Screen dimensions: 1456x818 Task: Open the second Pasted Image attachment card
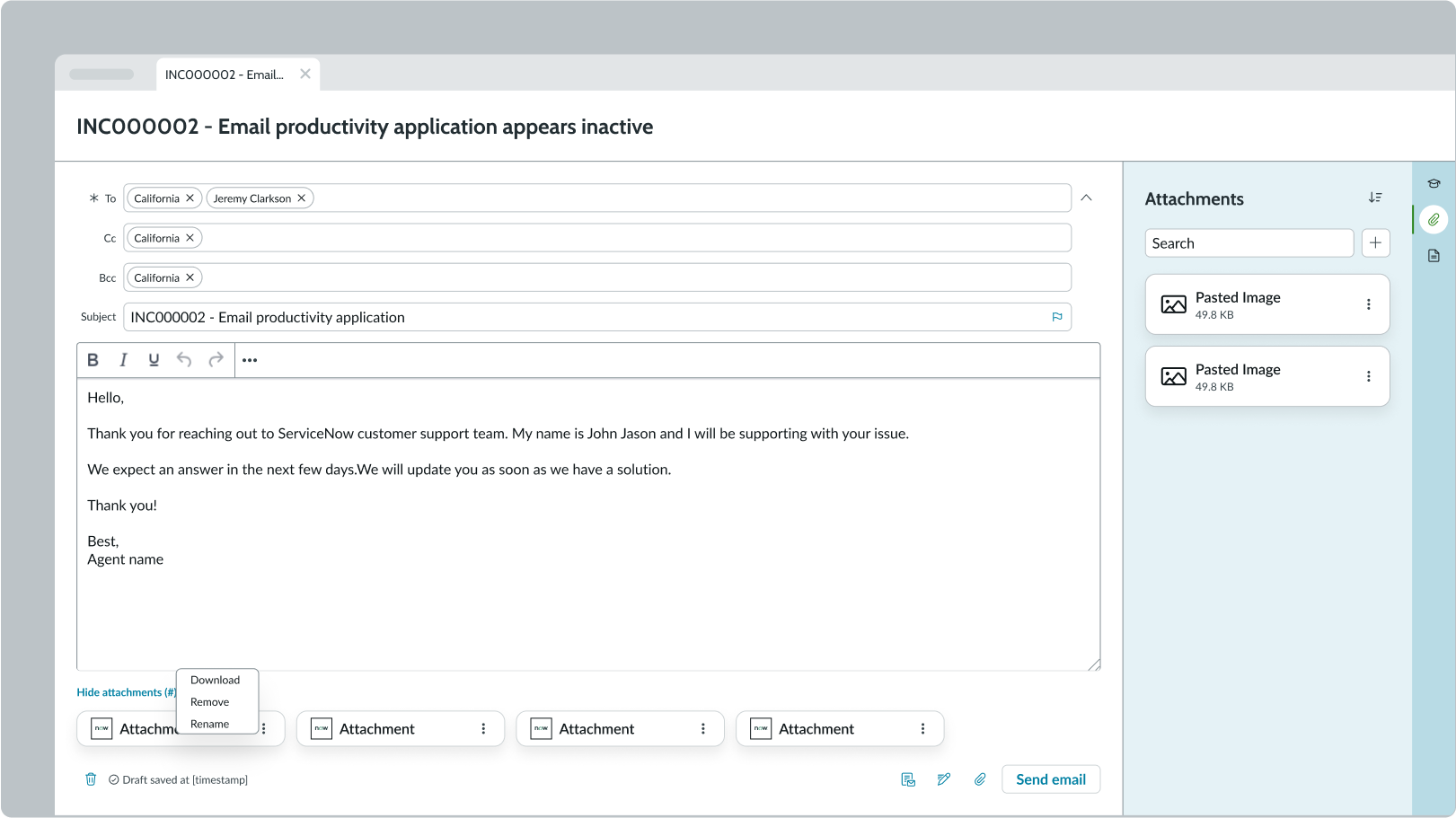click(x=1266, y=376)
